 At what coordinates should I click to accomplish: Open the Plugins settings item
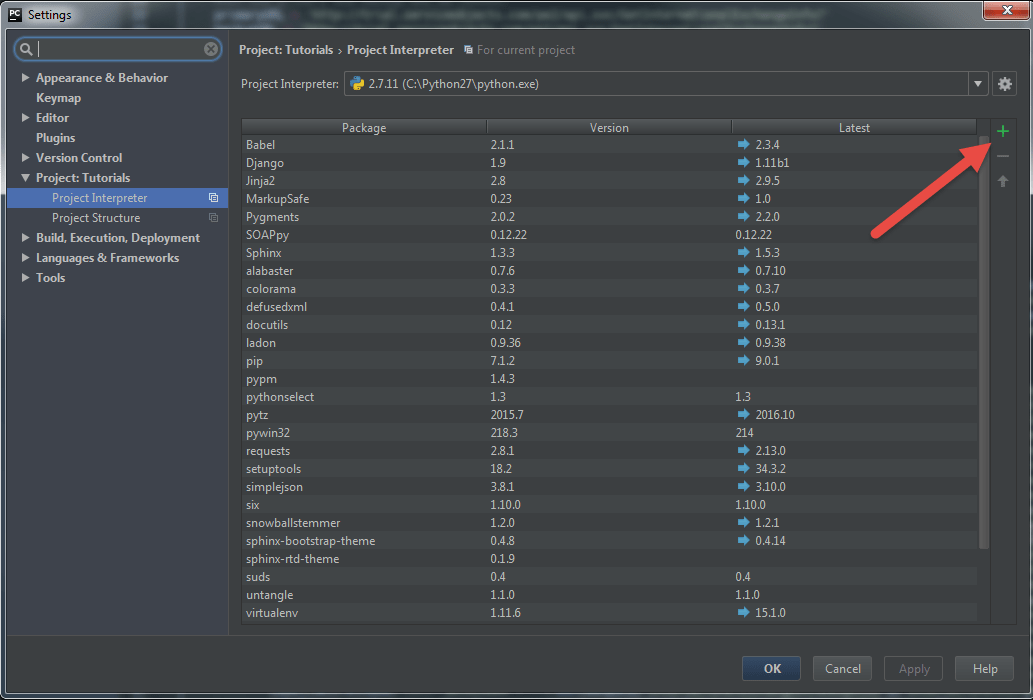55,138
